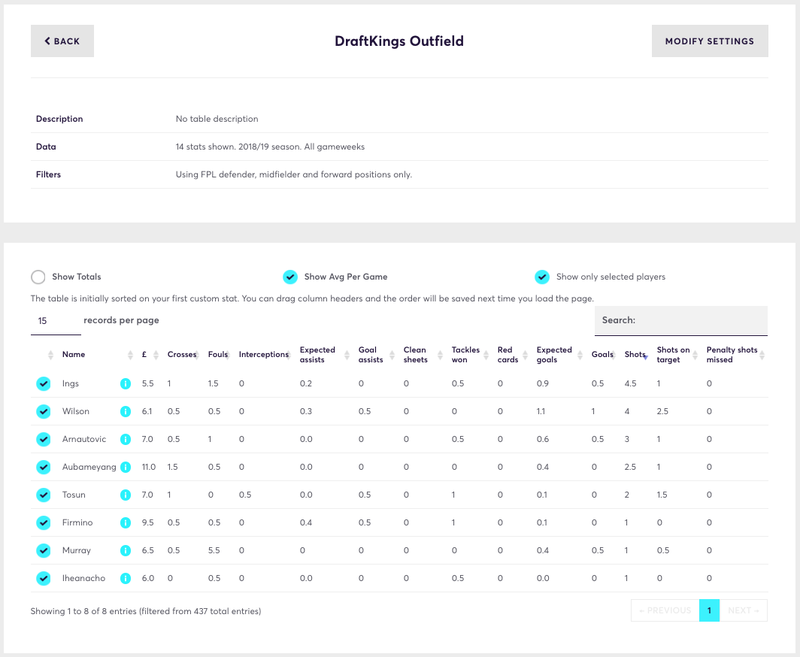Uncheck Firmino row checkbox
The height and width of the screenshot is (657, 800).
[43, 523]
